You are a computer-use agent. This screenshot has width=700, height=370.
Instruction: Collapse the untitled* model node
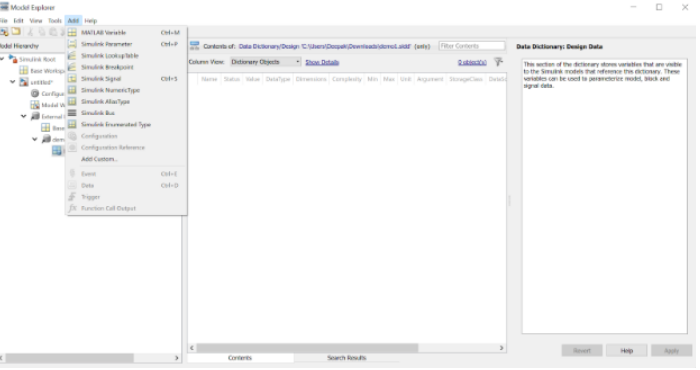(x=13, y=82)
